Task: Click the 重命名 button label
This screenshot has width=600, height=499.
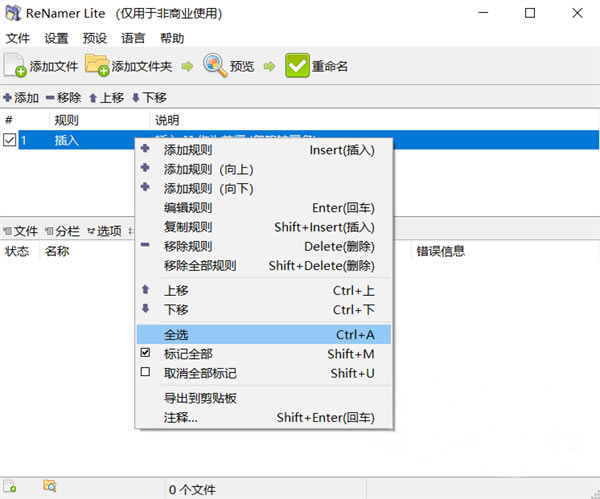Action: coord(330,67)
